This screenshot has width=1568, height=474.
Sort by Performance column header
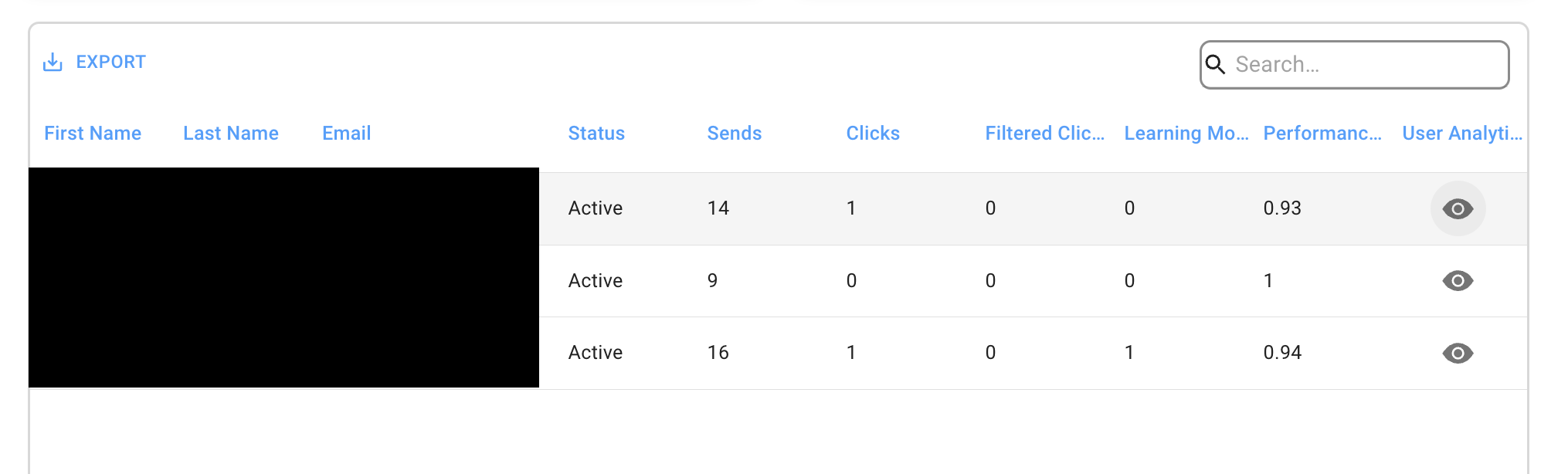1323,134
